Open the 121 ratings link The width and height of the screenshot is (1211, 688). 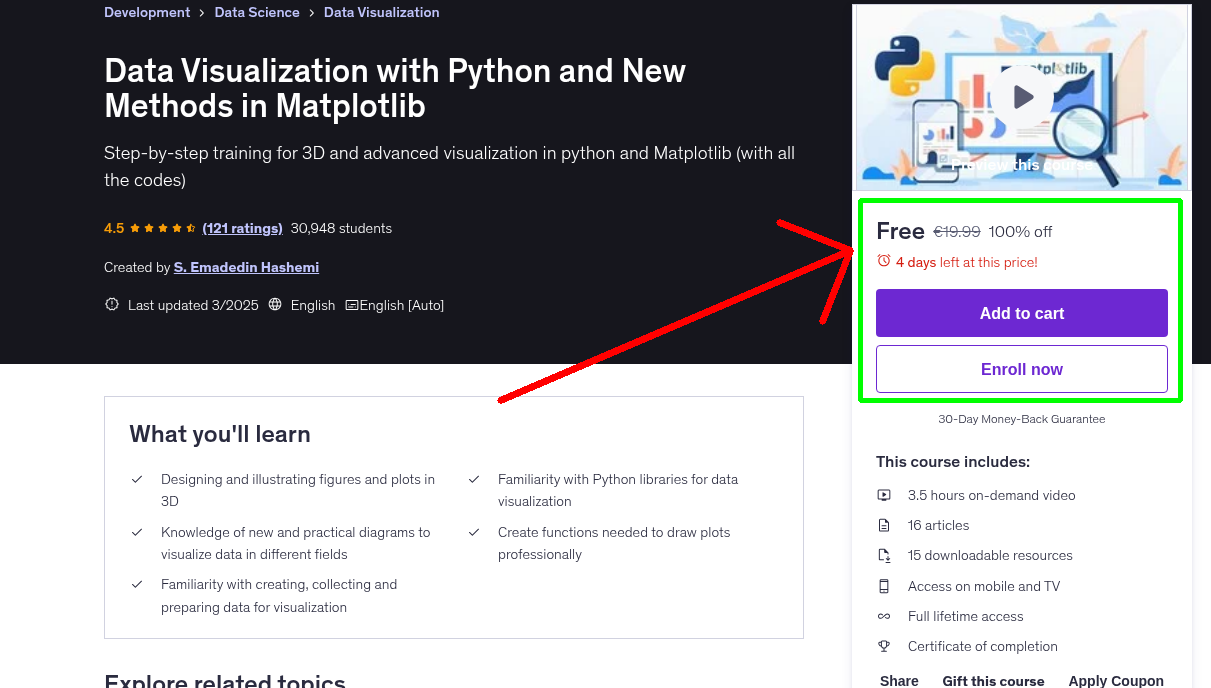click(242, 228)
